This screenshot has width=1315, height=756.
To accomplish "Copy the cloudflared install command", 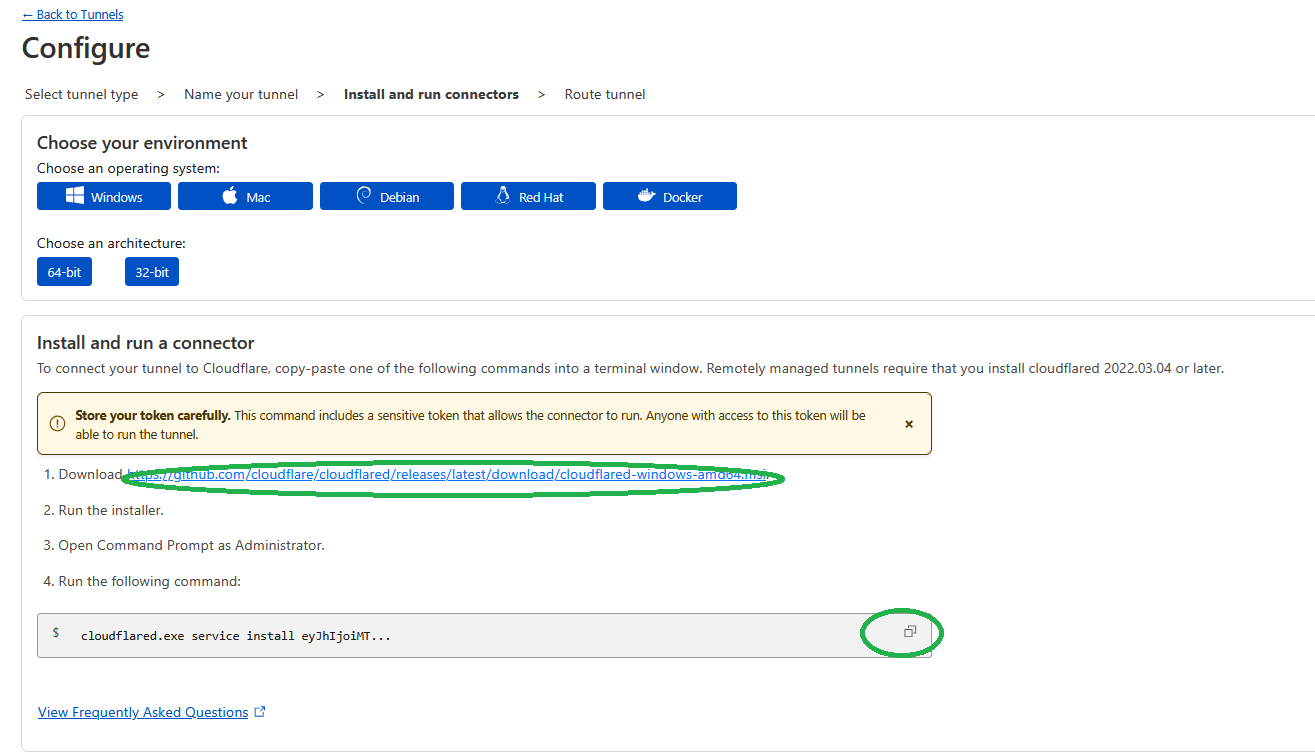I will coord(910,632).
